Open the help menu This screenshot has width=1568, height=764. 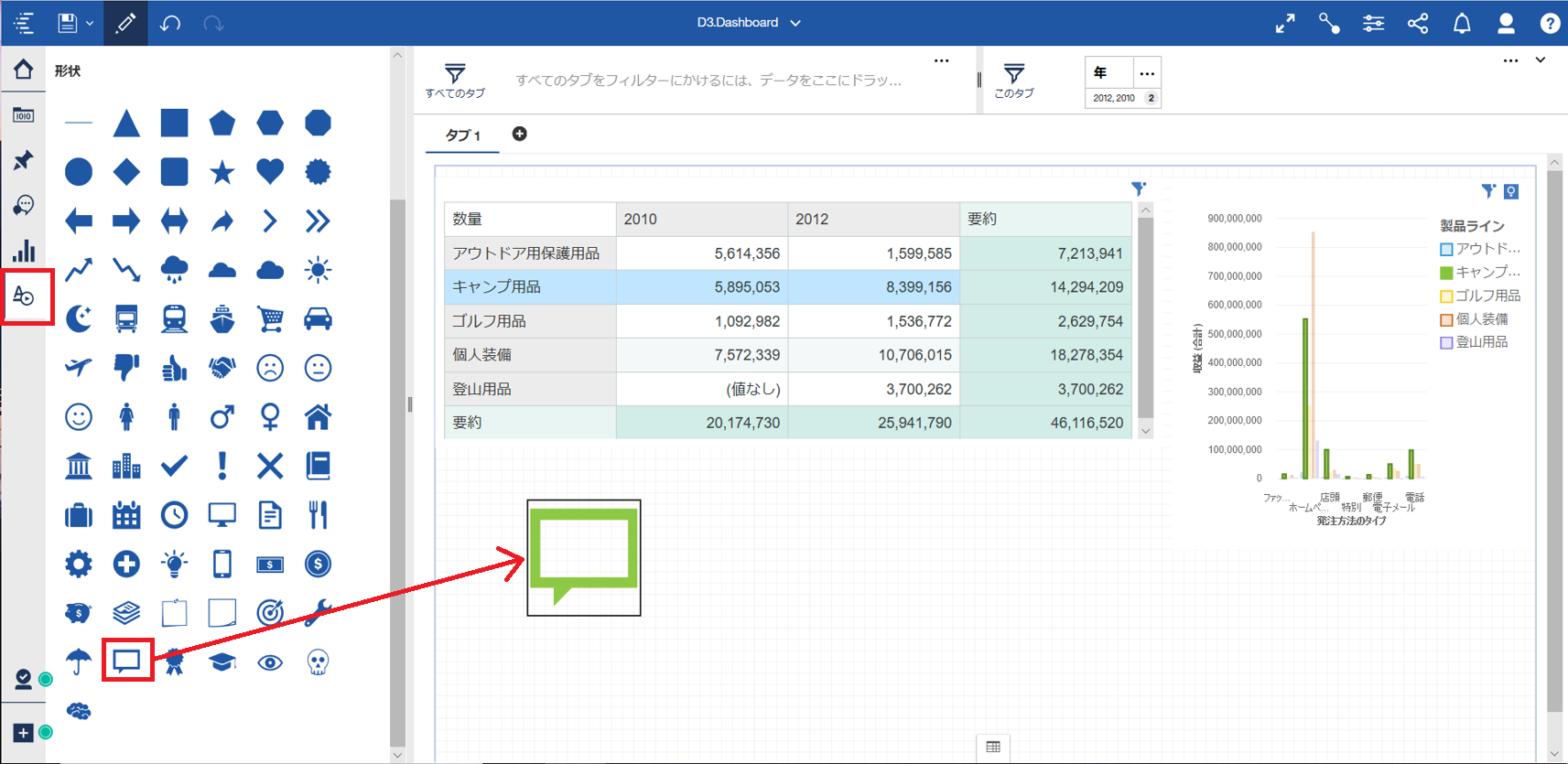tap(1550, 24)
